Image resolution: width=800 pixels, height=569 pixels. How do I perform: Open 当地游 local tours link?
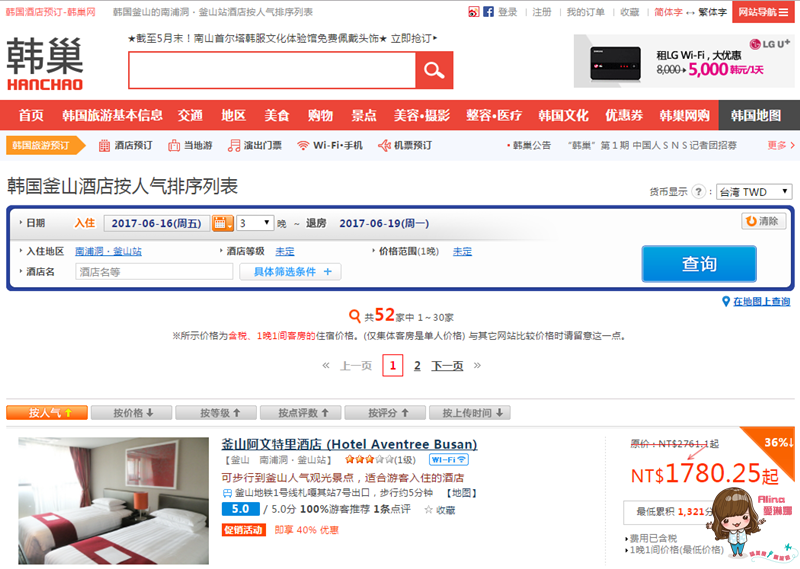click(x=190, y=145)
